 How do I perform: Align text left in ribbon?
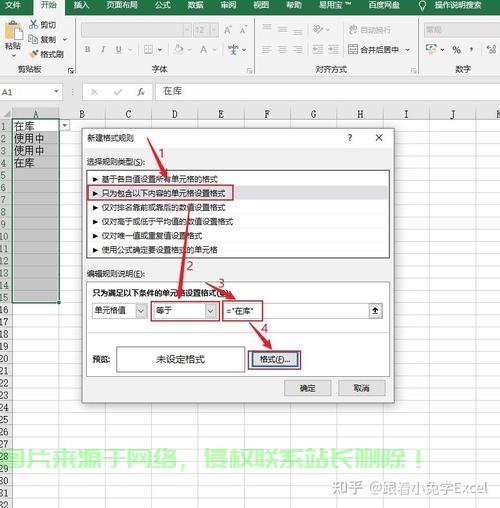tap(267, 50)
